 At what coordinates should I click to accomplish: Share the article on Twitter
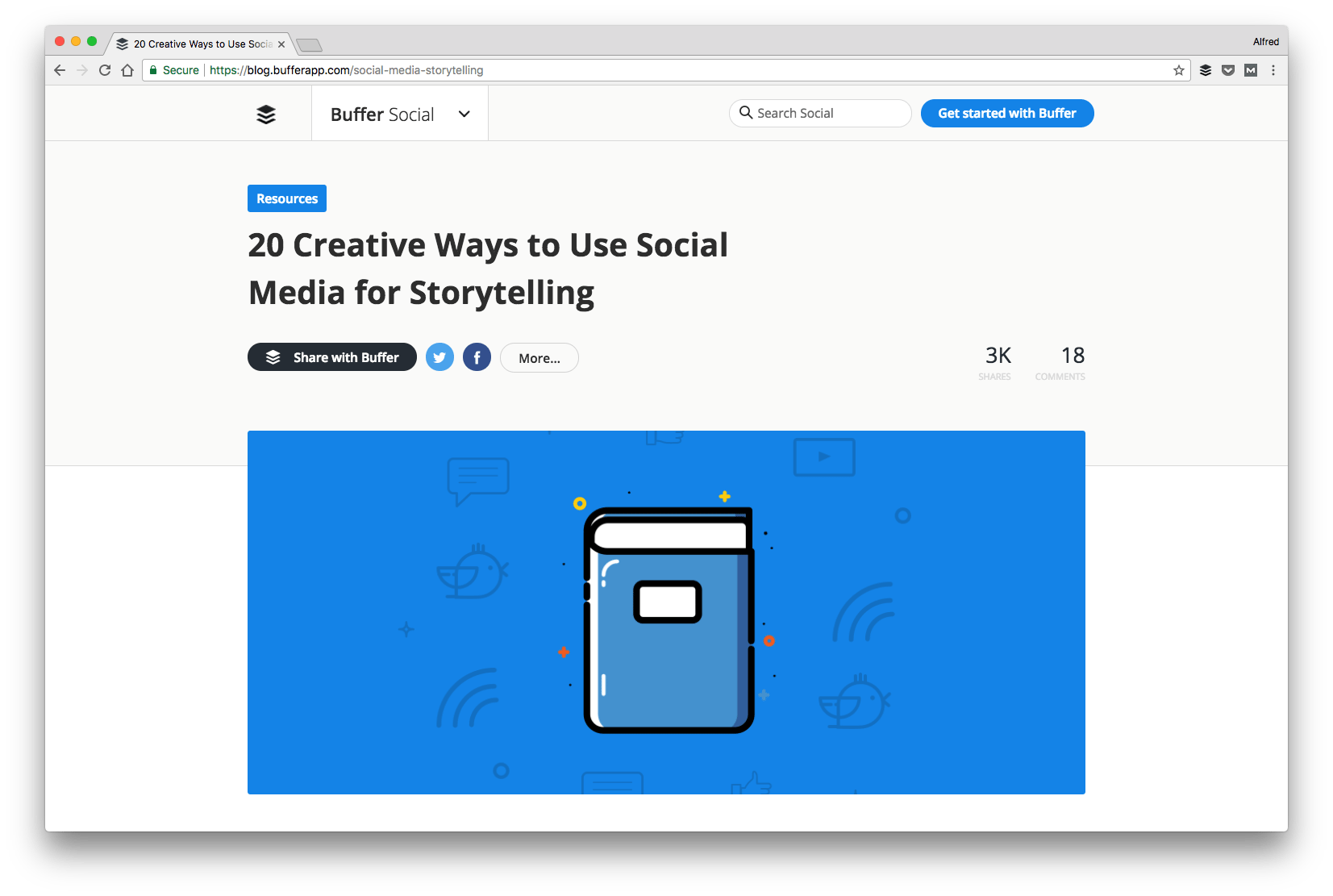click(x=439, y=356)
